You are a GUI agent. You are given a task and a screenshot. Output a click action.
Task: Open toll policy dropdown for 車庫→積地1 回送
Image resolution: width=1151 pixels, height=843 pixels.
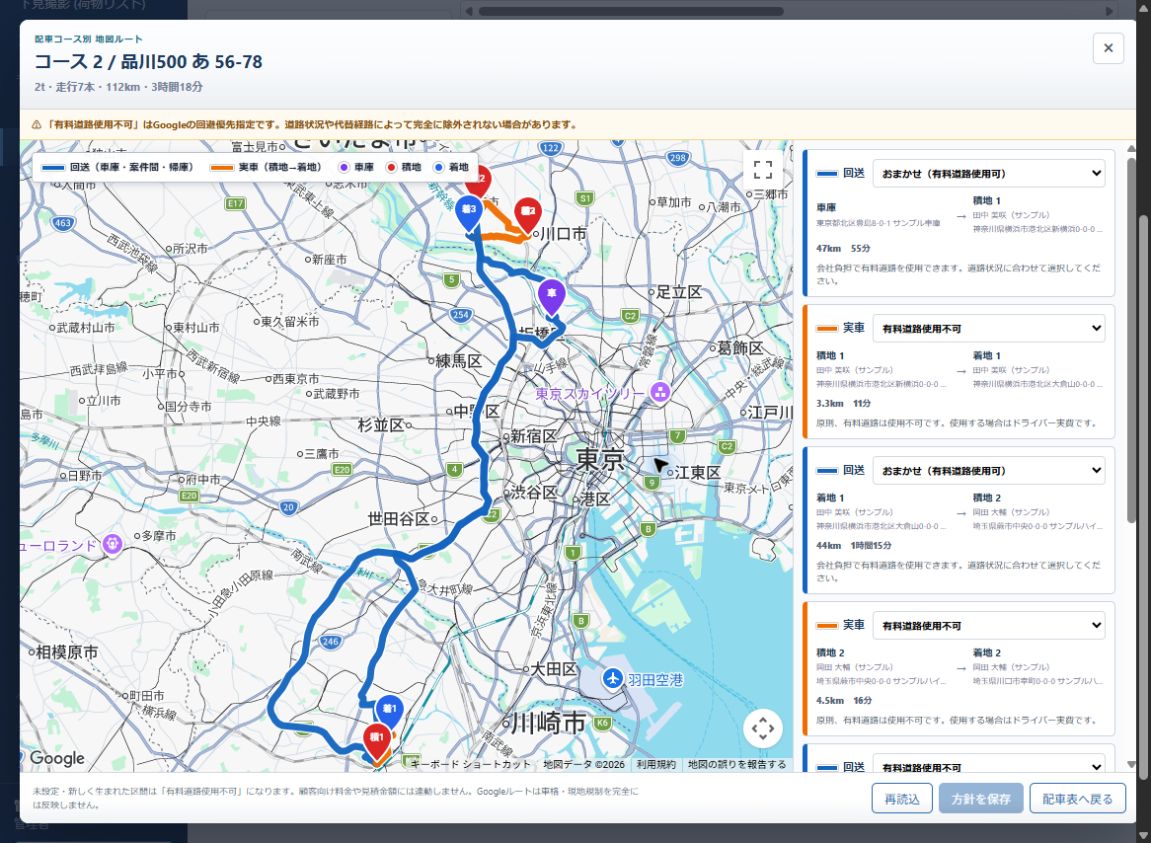click(989, 173)
